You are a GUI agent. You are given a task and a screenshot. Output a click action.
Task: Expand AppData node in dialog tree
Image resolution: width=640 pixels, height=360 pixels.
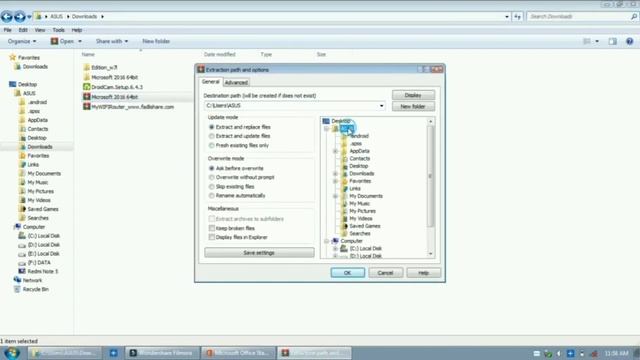(336, 151)
